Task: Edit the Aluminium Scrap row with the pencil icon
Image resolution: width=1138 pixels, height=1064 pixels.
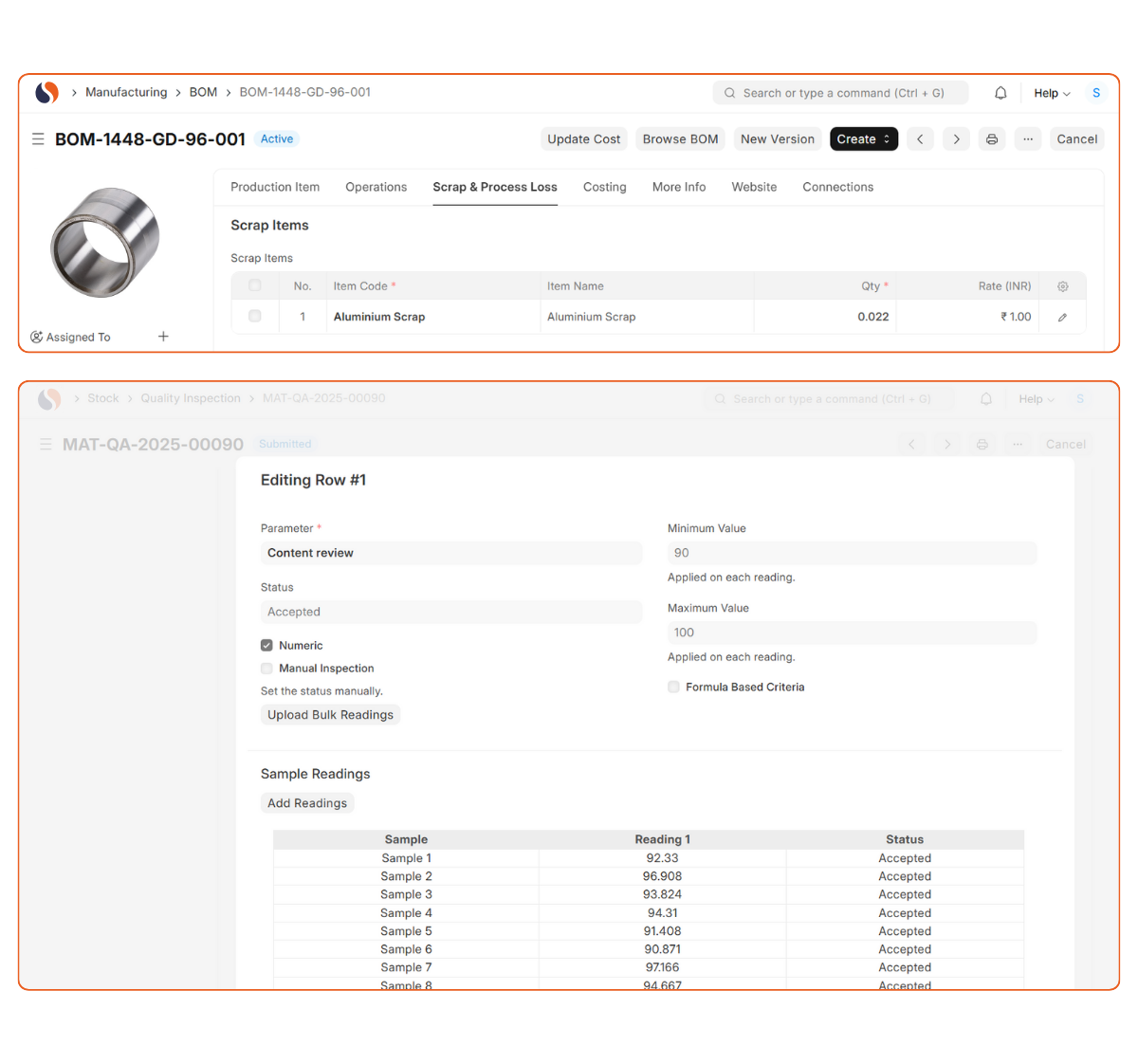Action: point(1062,318)
